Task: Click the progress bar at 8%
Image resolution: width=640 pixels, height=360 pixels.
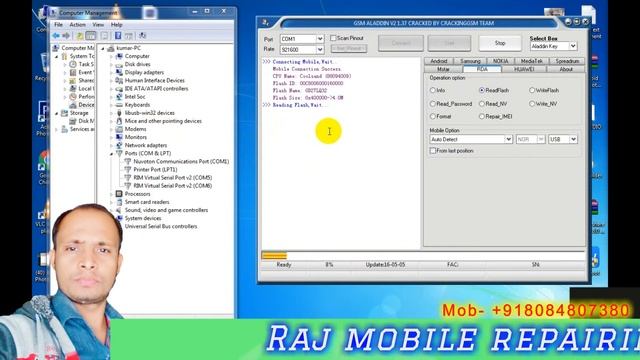Action: pyautogui.click(x=423, y=256)
